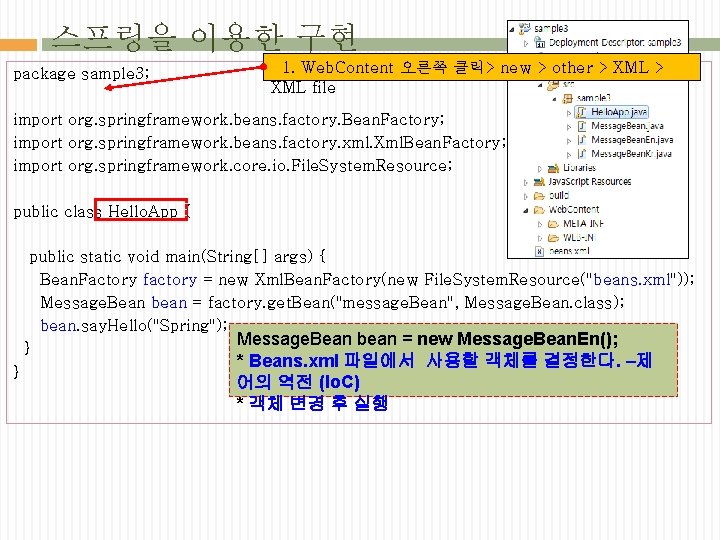Viewport: 720px width, 540px height.
Task: Select MessageBeanEn.java in the tree
Action: (632, 140)
